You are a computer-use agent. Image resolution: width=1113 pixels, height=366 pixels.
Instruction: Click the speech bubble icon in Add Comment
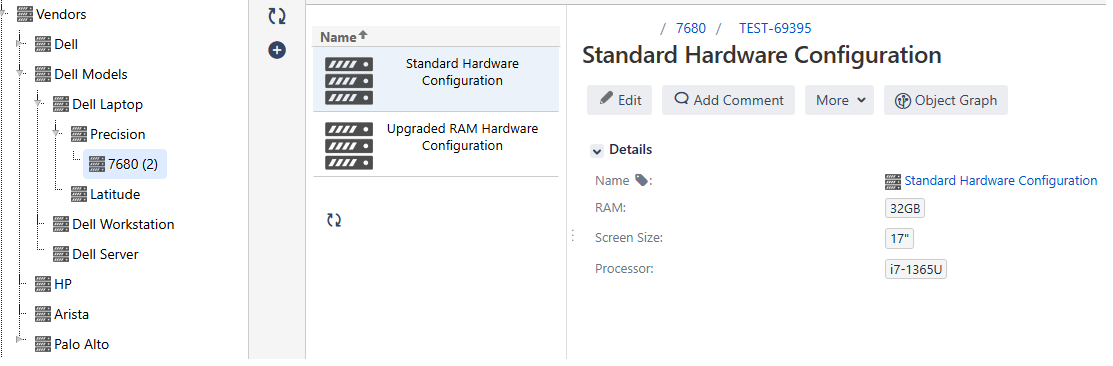[681, 99]
